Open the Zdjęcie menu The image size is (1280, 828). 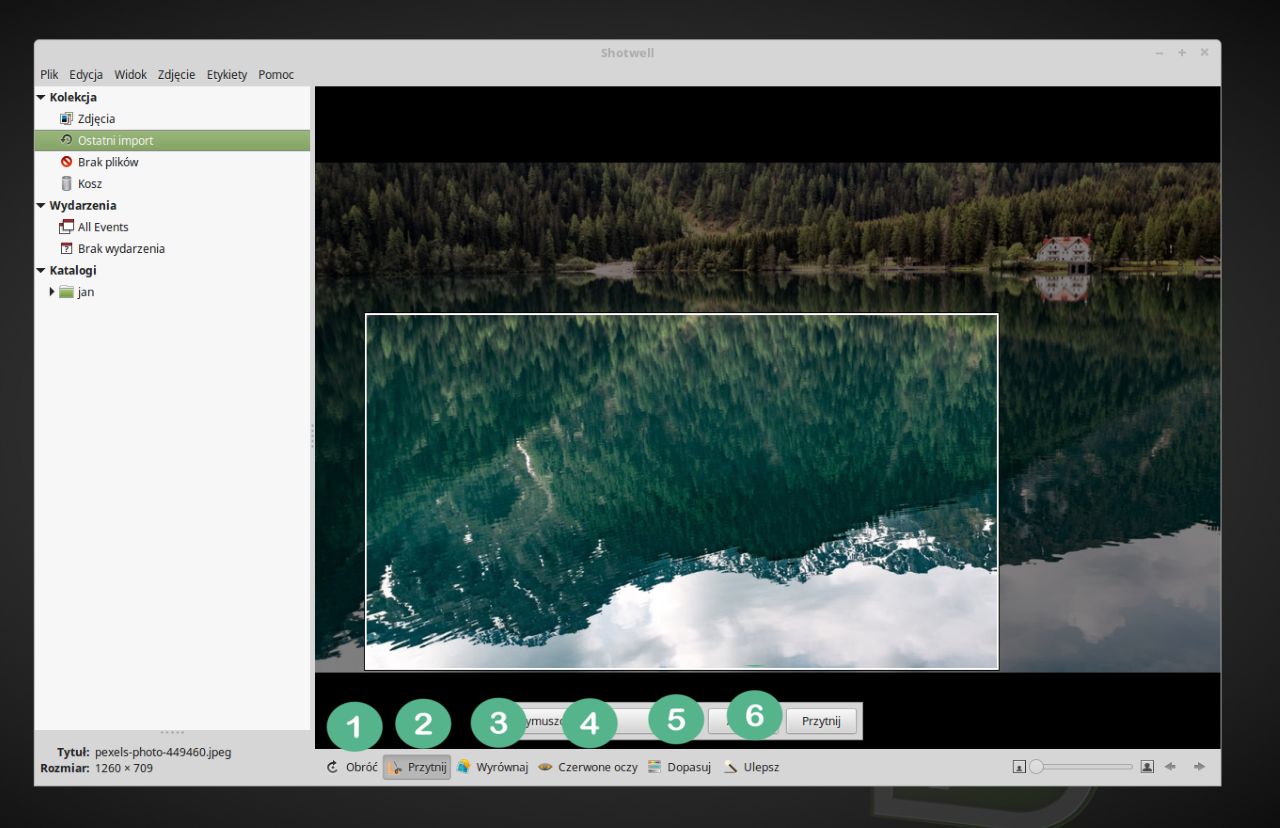pyautogui.click(x=177, y=75)
